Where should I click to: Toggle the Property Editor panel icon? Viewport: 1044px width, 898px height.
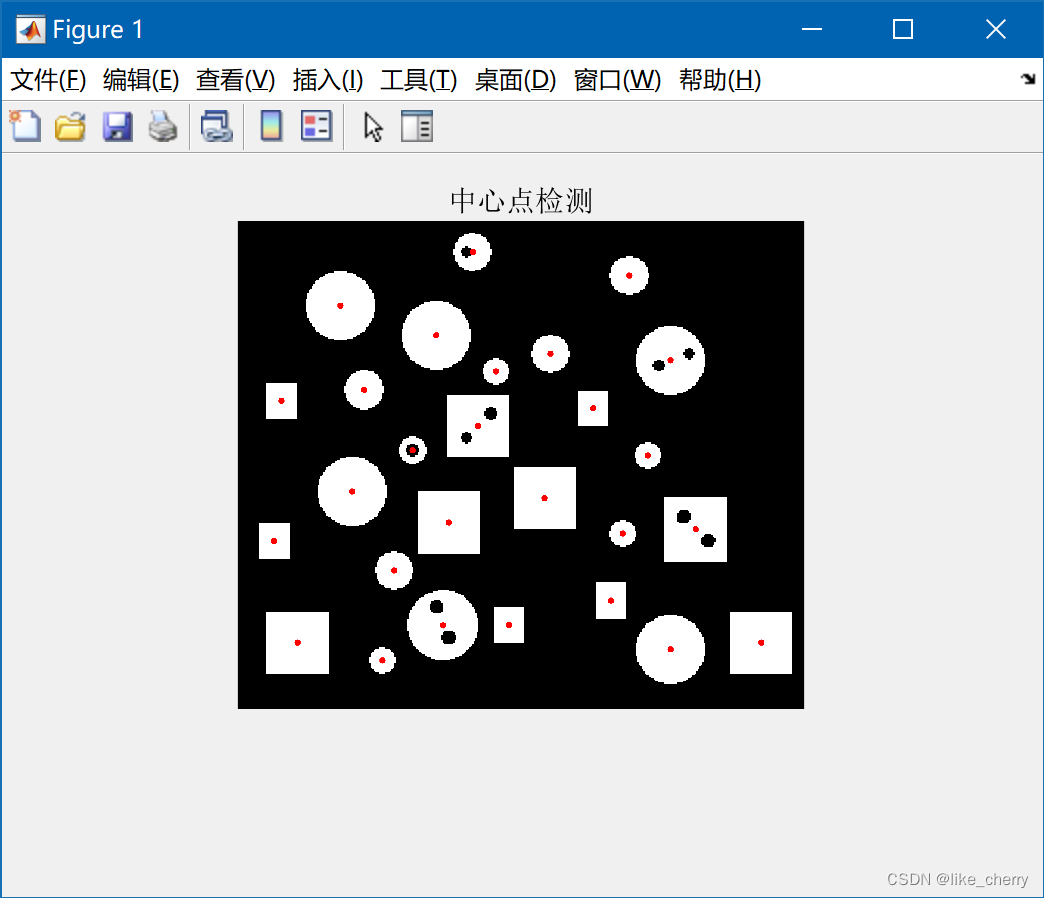coord(417,126)
